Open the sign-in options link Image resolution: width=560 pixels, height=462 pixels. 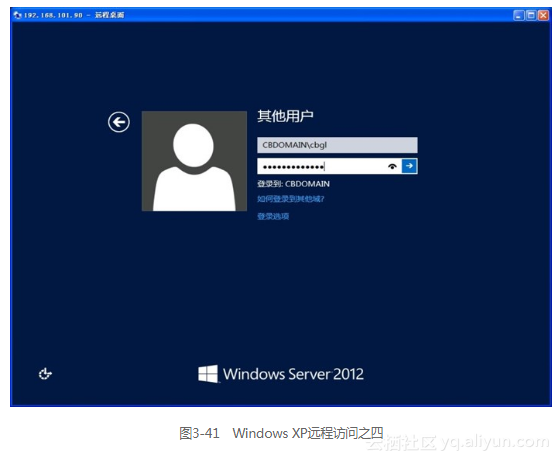pyautogui.click(x=273, y=216)
